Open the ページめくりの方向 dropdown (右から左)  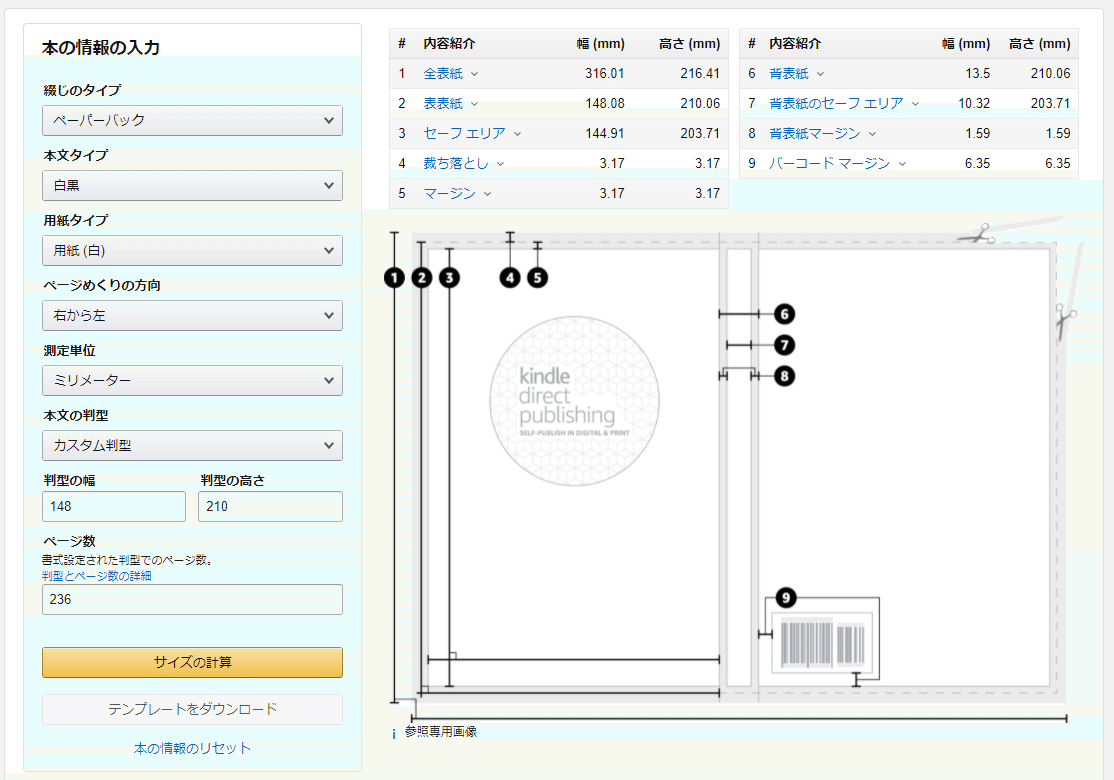pyautogui.click(x=192, y=315)
